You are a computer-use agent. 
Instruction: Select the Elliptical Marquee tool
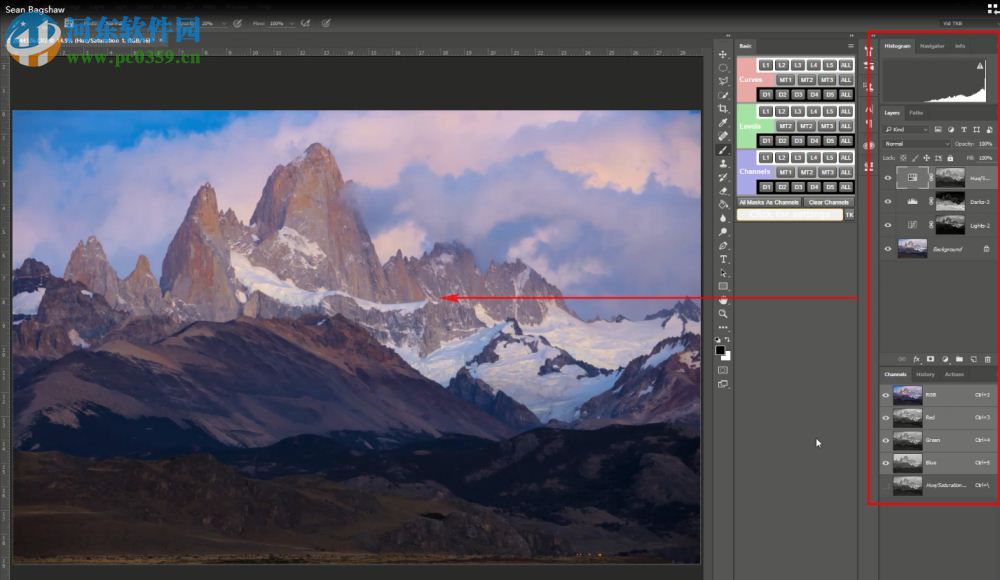(x=723, y=68)
